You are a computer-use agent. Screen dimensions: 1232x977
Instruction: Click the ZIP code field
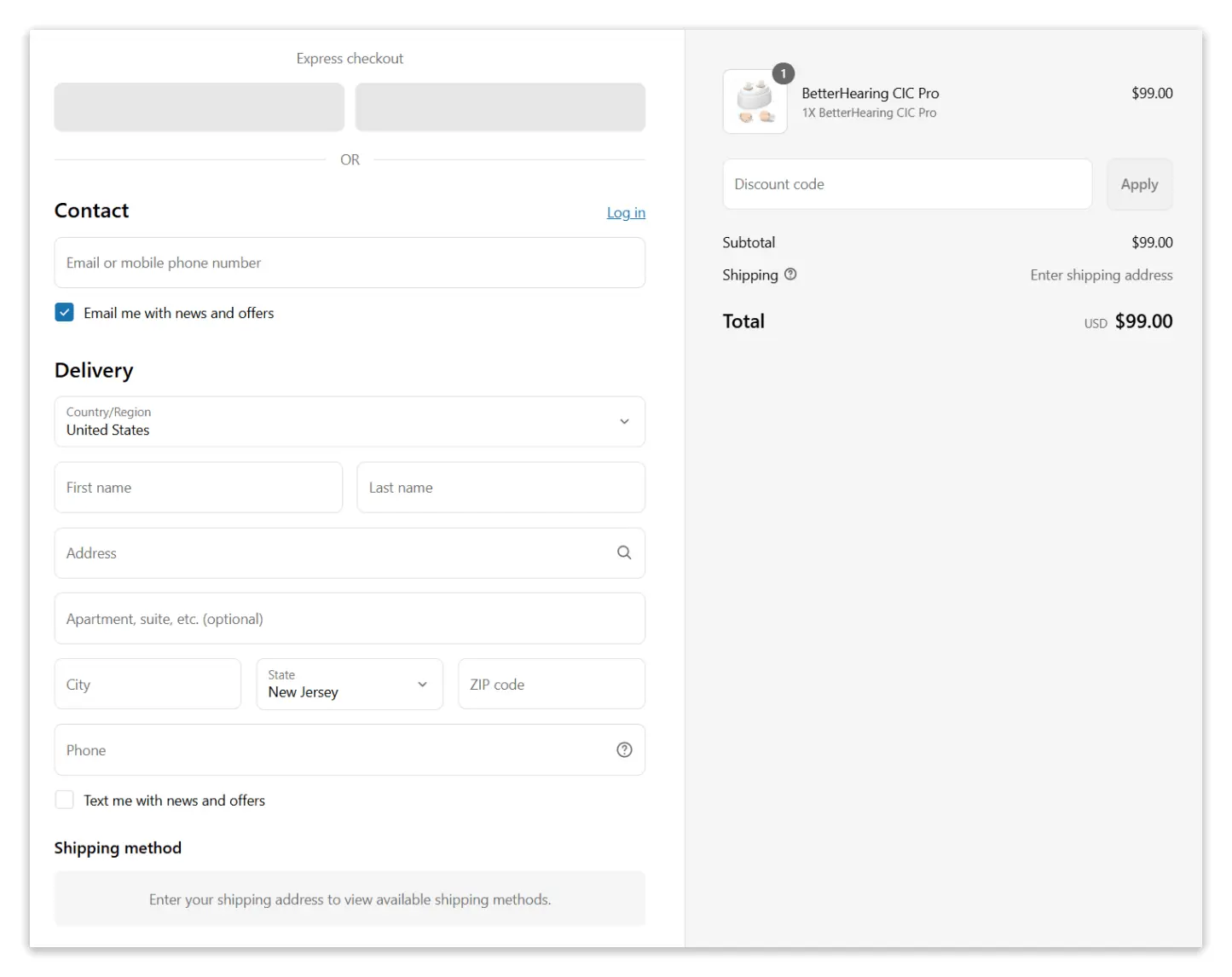coord(551,684)
